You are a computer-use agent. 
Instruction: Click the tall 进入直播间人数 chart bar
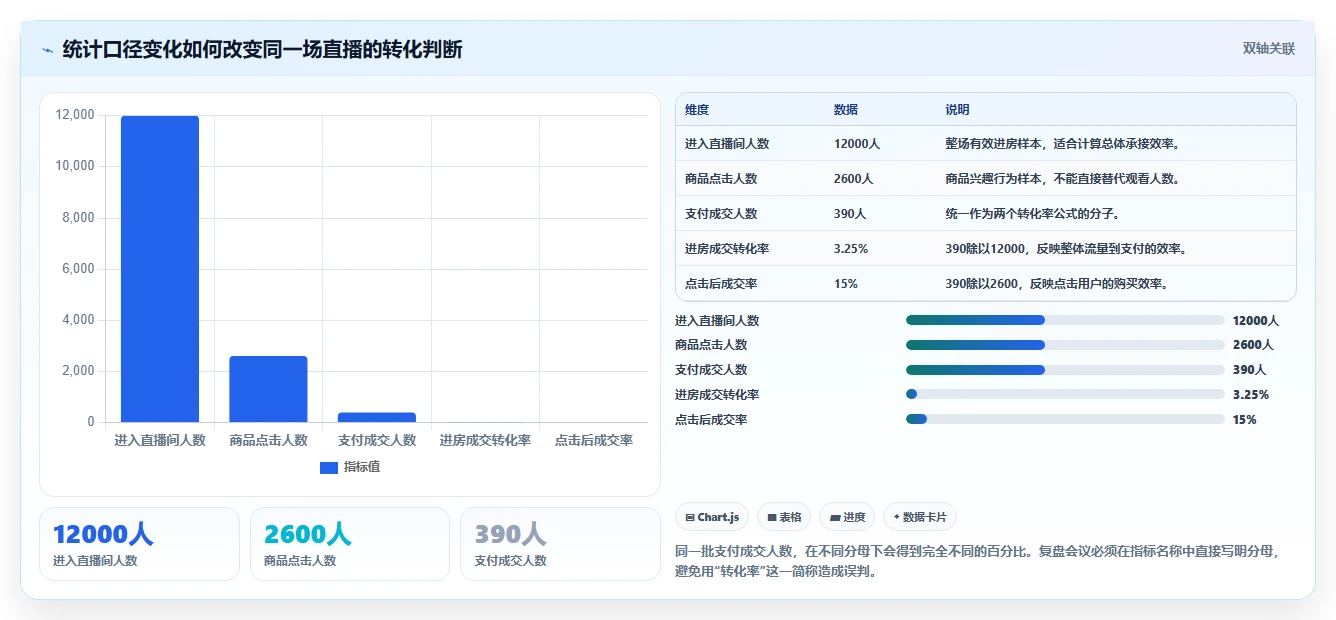160,269
